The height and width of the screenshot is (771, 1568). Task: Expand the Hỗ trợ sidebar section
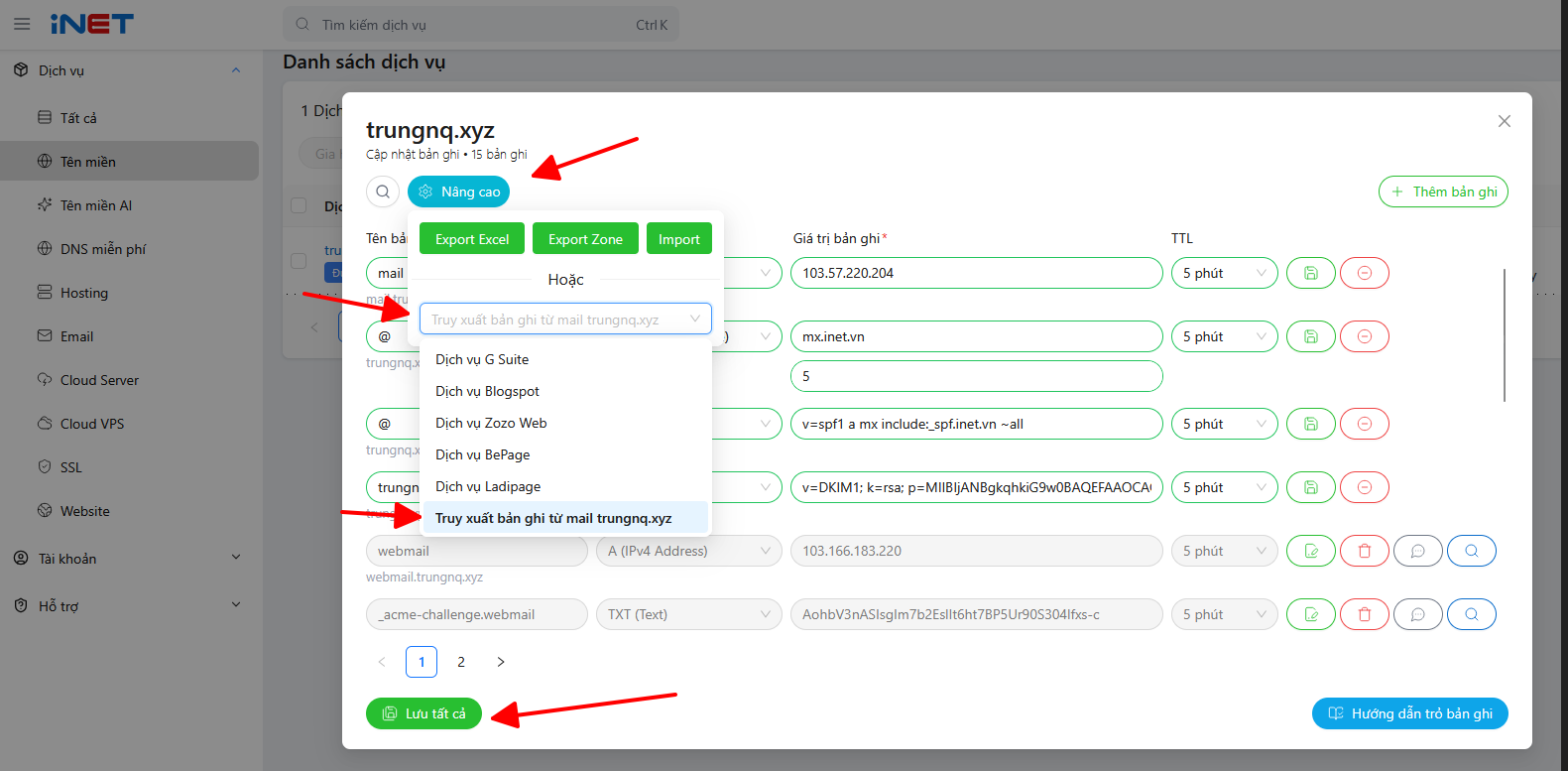coord(129,605)
